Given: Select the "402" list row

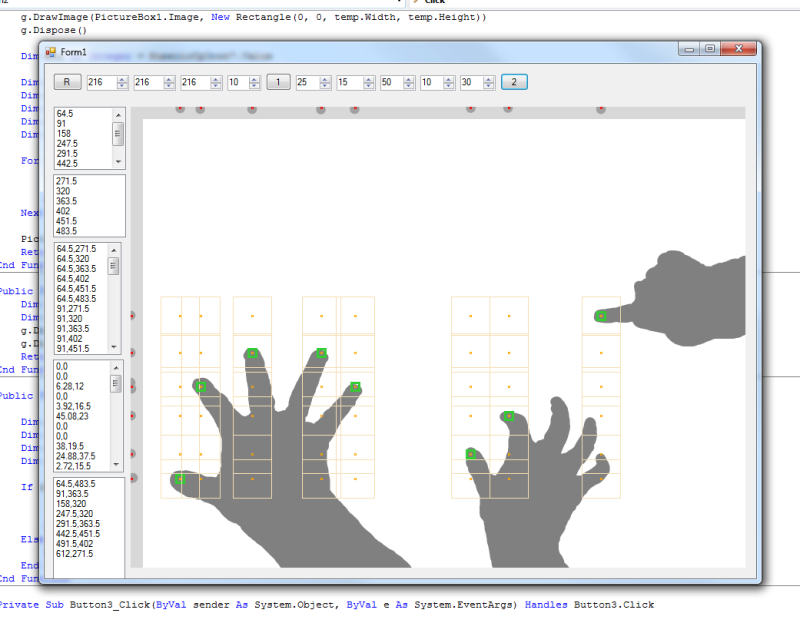Looking at the screenshot, I should pyautogui.click(x=63, y=211).
